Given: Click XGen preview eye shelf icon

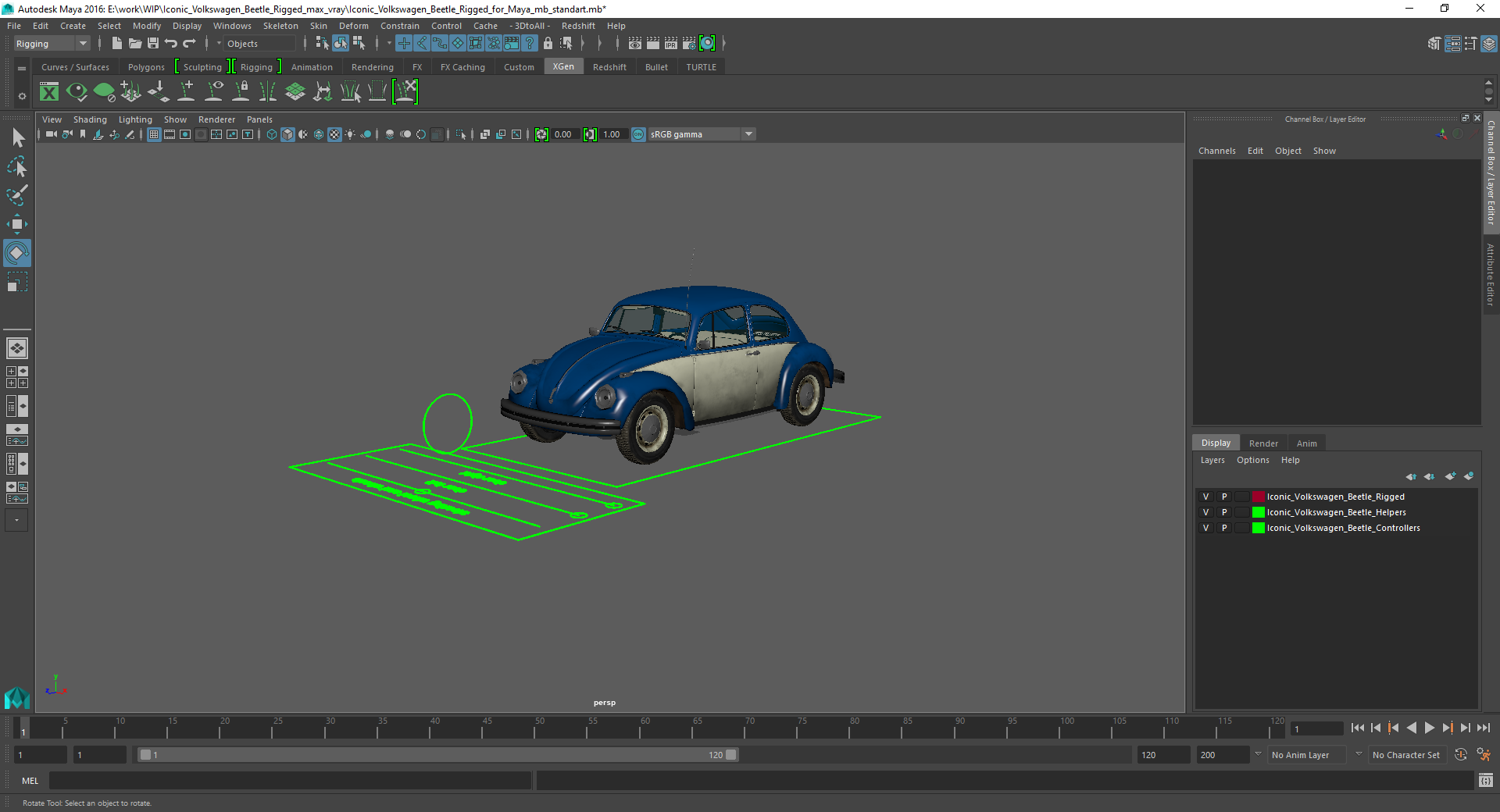Looking at the screenshot, I should pyautogui.click(x=77, y=92).
